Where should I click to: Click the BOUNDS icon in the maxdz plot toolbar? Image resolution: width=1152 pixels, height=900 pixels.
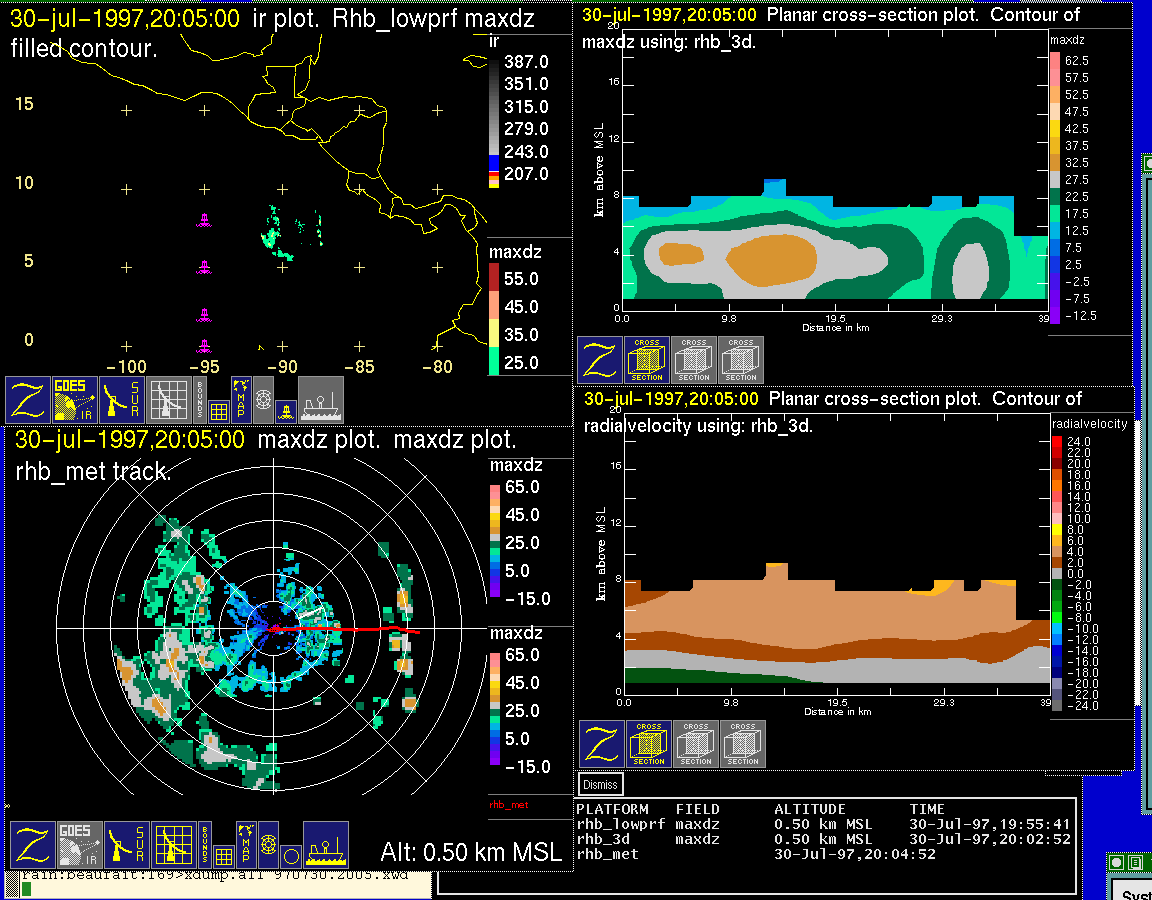click(204, 843)
